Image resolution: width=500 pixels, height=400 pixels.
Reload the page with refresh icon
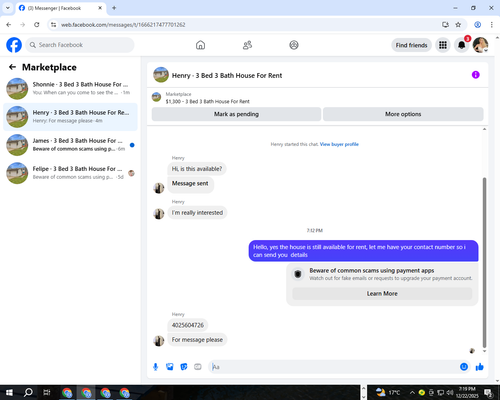(37, 25)
